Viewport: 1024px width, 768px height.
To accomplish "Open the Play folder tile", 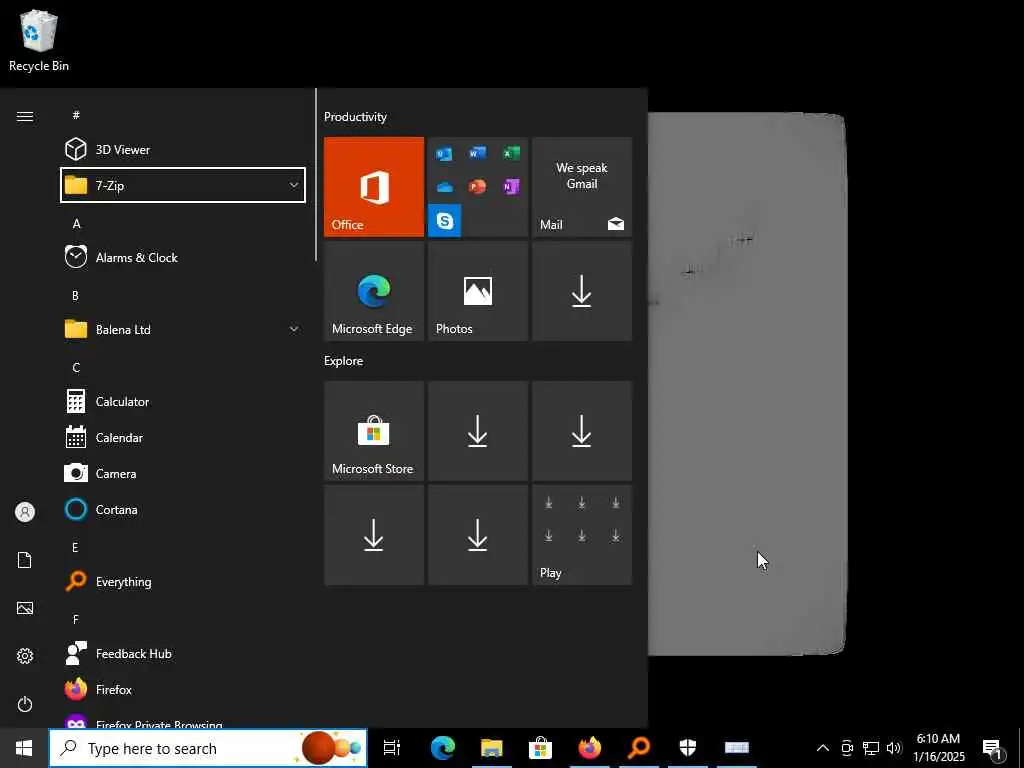I will 582,535.
